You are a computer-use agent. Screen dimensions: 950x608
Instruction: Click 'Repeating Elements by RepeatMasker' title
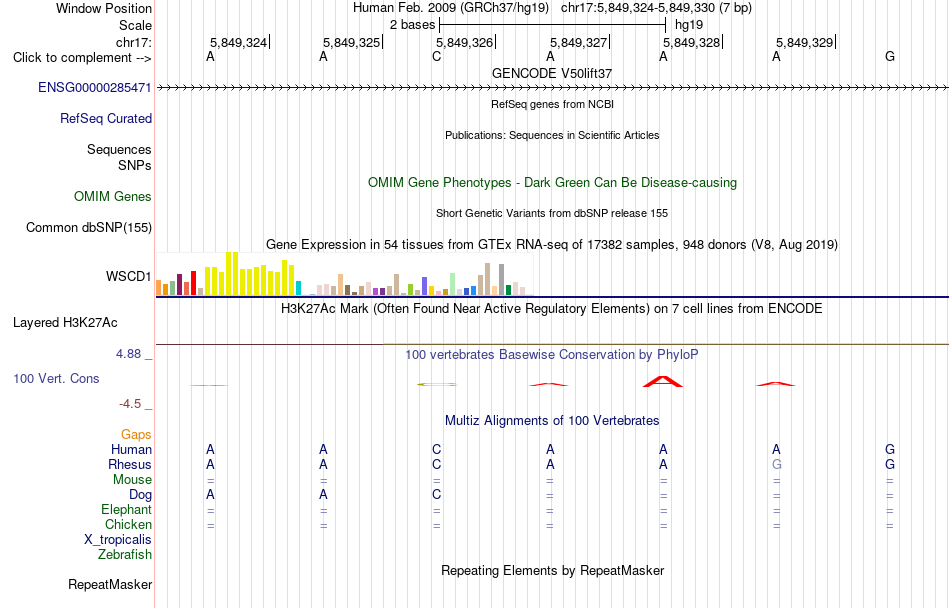(x=552, y=570)
